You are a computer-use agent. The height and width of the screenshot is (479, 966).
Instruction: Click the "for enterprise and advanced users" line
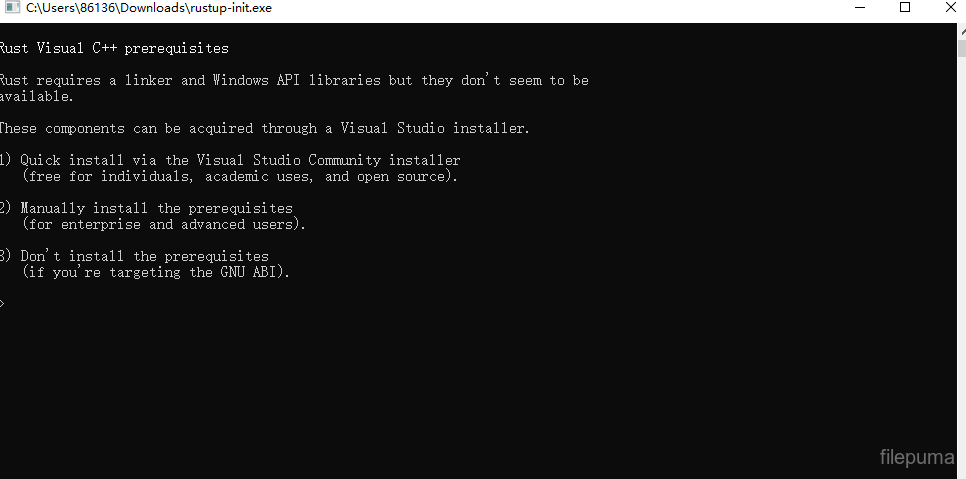164,224
